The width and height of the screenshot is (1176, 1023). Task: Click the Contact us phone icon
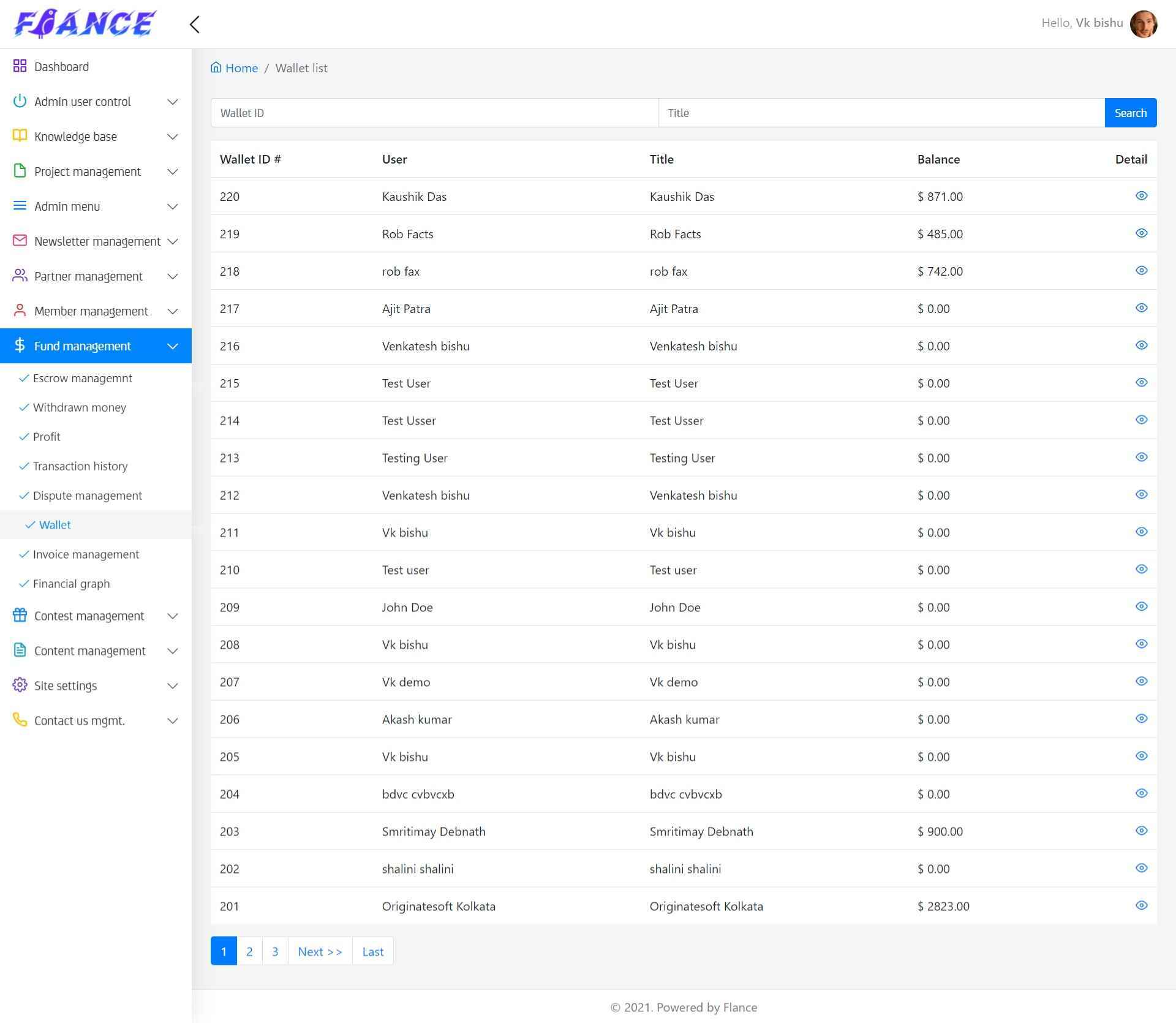tap(20, 720)
